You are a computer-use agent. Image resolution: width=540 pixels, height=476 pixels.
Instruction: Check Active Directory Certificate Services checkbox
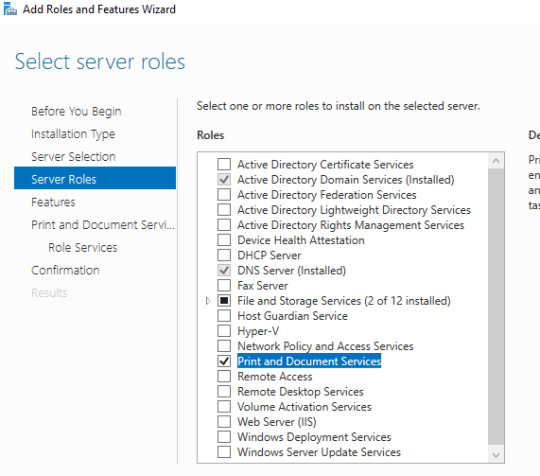224,164
